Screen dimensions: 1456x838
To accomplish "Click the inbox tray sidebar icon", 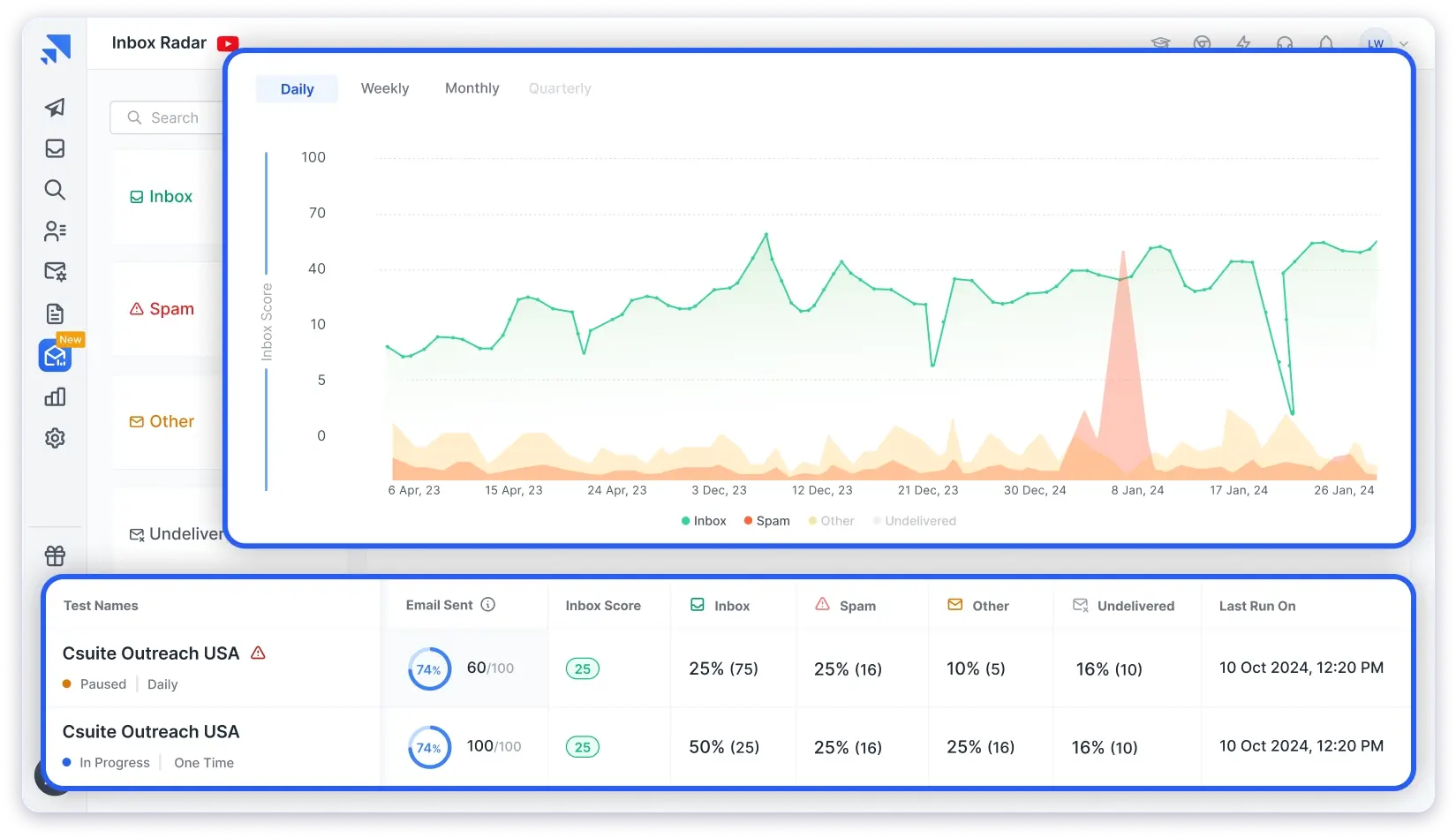I will pyautogui.click(x=55, y=148).
